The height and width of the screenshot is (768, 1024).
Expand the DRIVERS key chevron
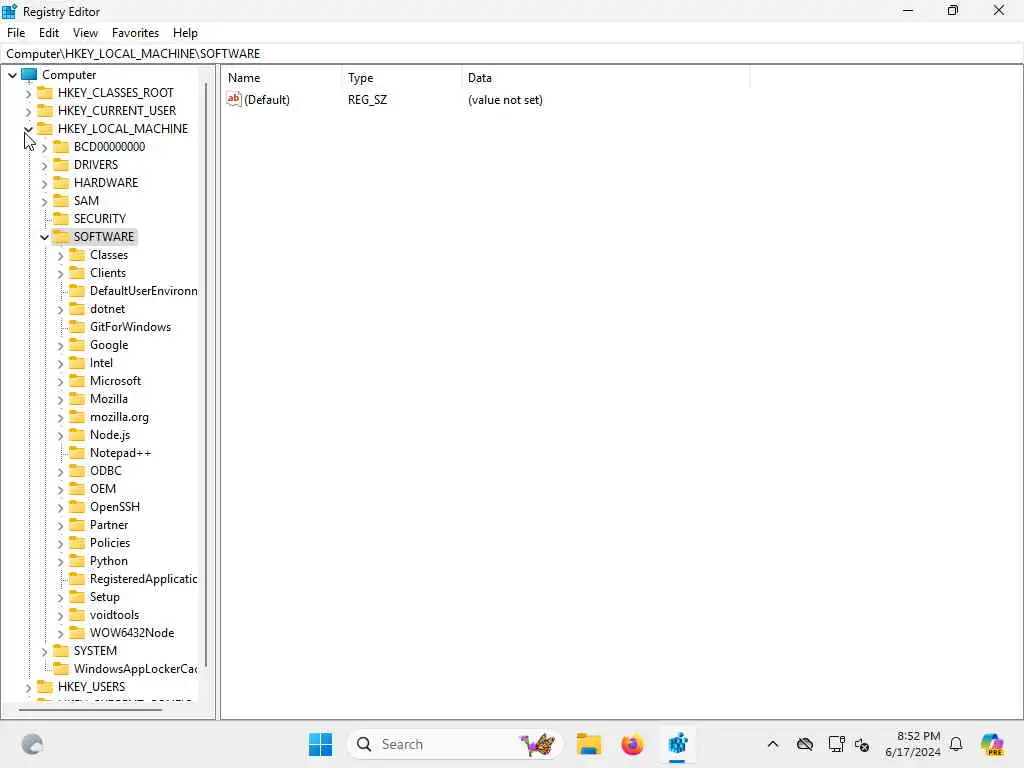point(44,165)
